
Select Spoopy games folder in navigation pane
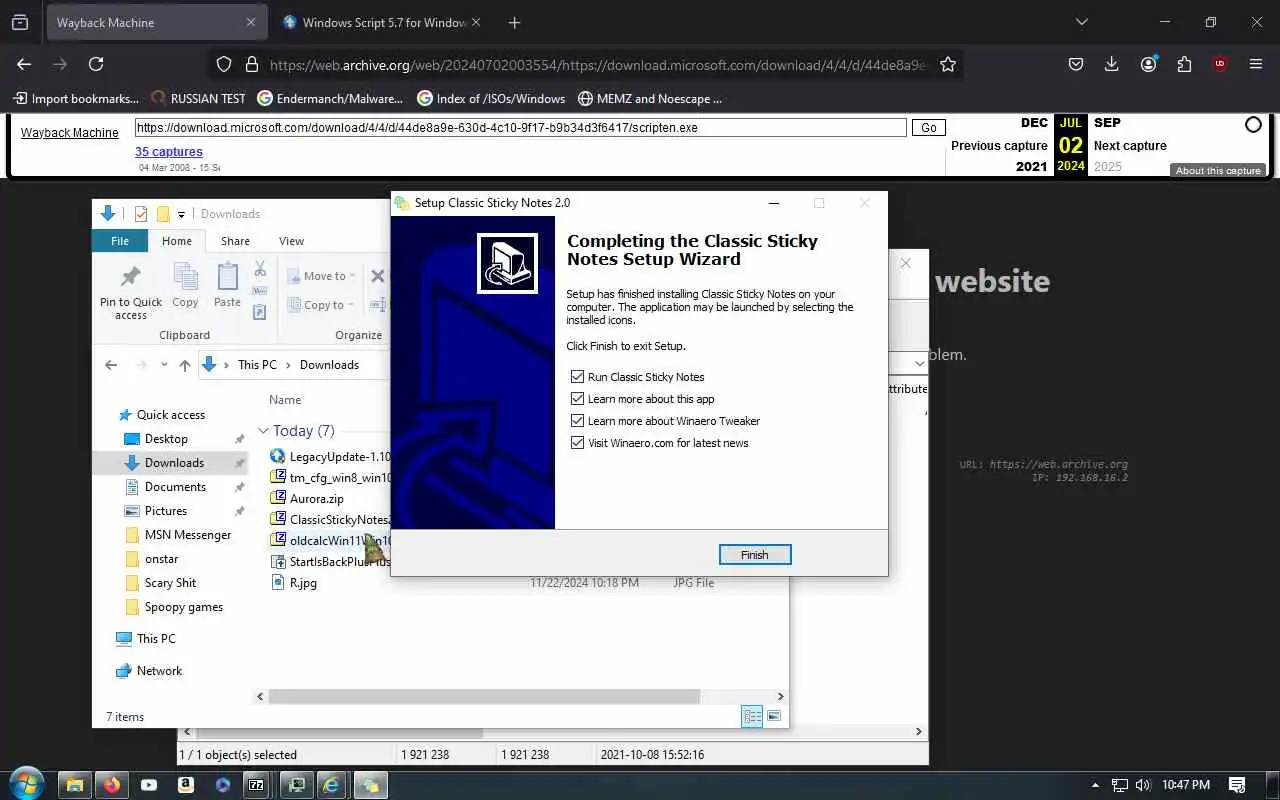[x=184, y=607]
